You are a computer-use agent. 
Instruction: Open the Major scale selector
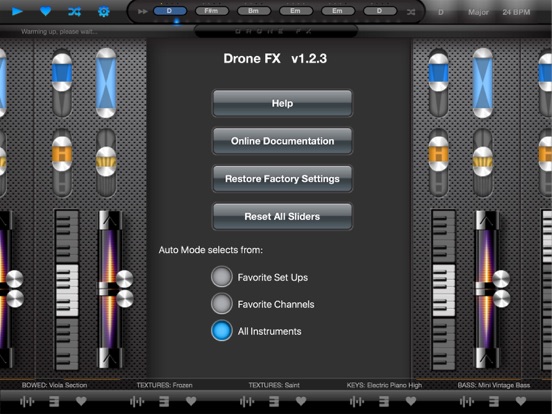(x=478, y=12)
